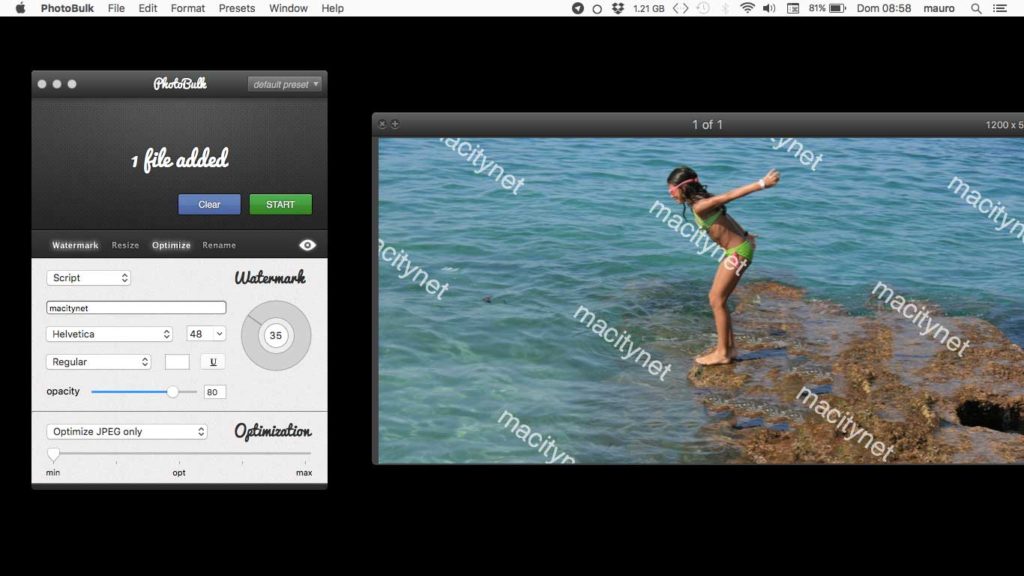Open the Regular font style dropdown
Viewport: 1024px width, 576px height.
pyautogui.click(x=98, y=362)
